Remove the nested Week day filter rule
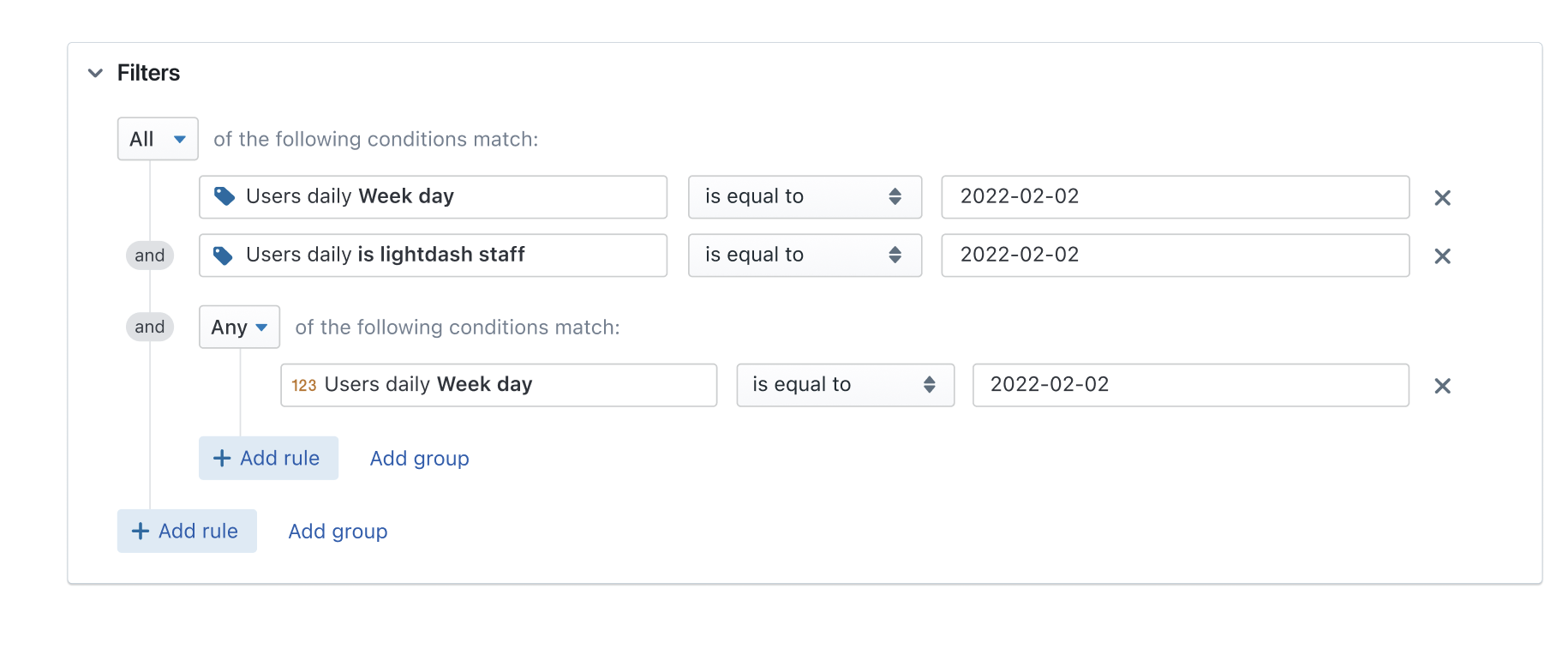The image size is (1568, 655). [1443, 386]
